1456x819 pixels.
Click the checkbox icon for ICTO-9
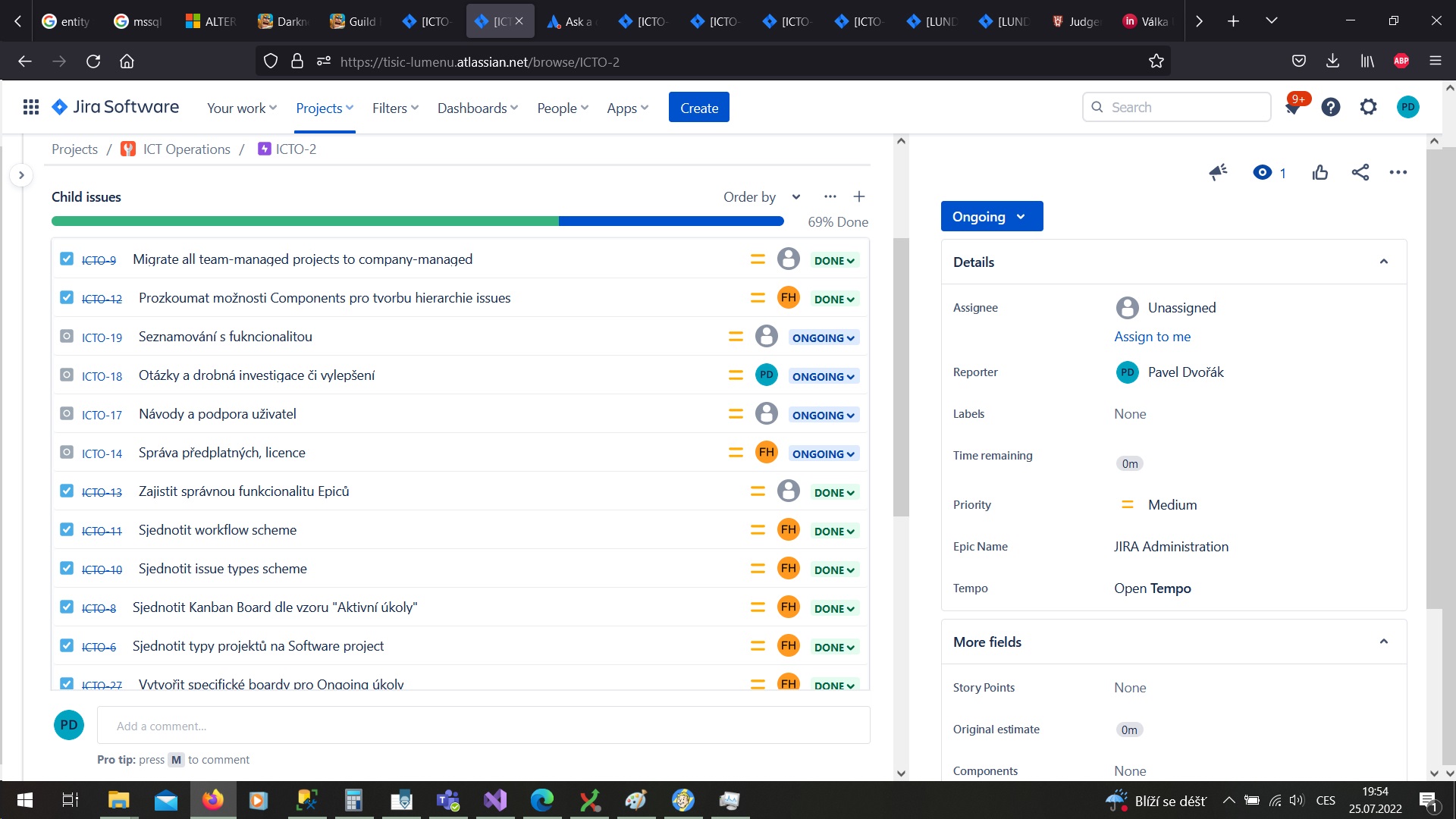(x=67, y=259)
